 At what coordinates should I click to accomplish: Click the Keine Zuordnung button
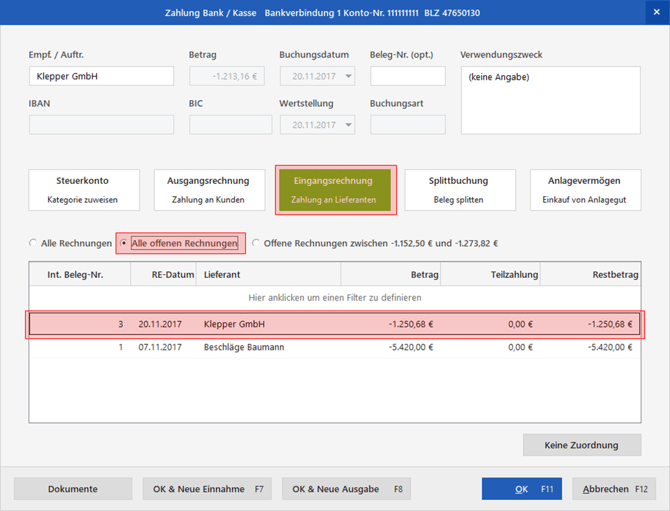coord(582,444)
